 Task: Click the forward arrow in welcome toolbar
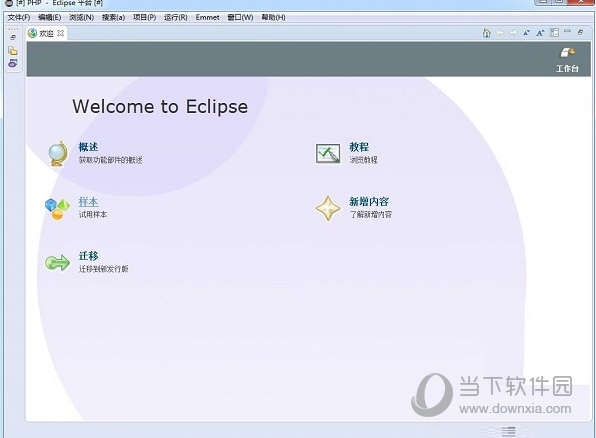[x=513, y=33]
